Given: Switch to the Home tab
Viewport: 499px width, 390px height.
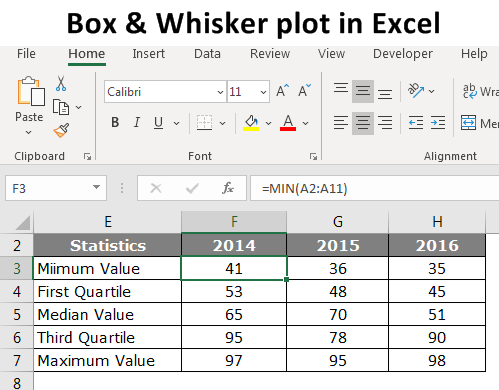Looking at the screenshot, I should point(87,54).
